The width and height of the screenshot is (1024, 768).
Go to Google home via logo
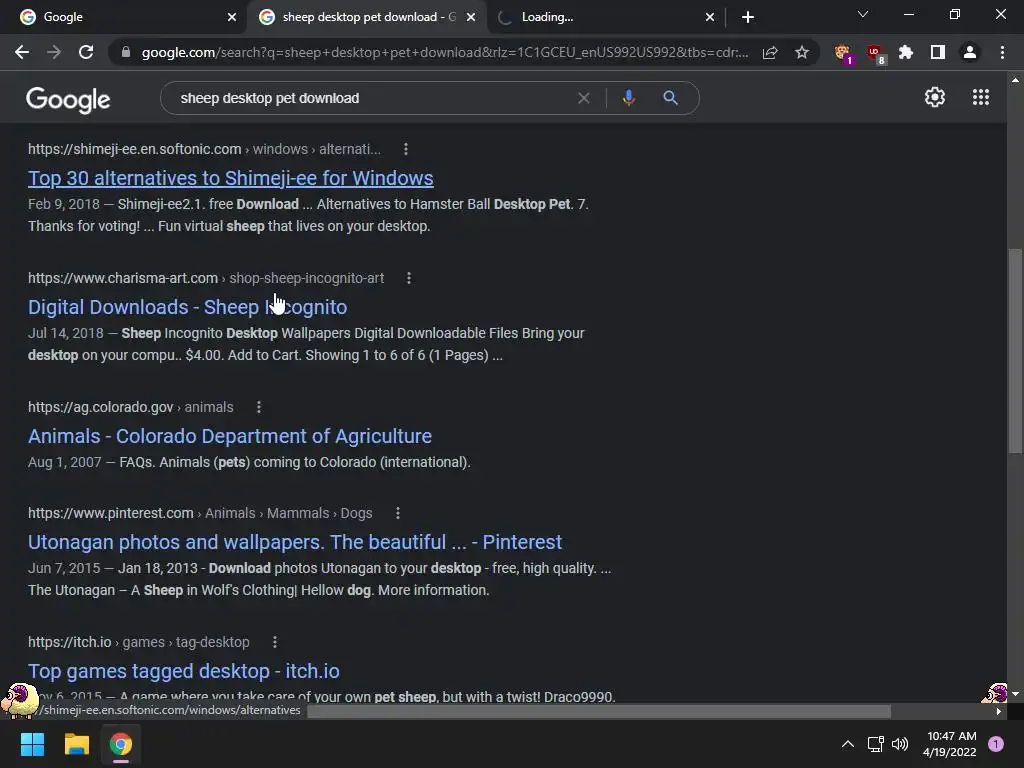pyautogui.click(x=68, y=99)
